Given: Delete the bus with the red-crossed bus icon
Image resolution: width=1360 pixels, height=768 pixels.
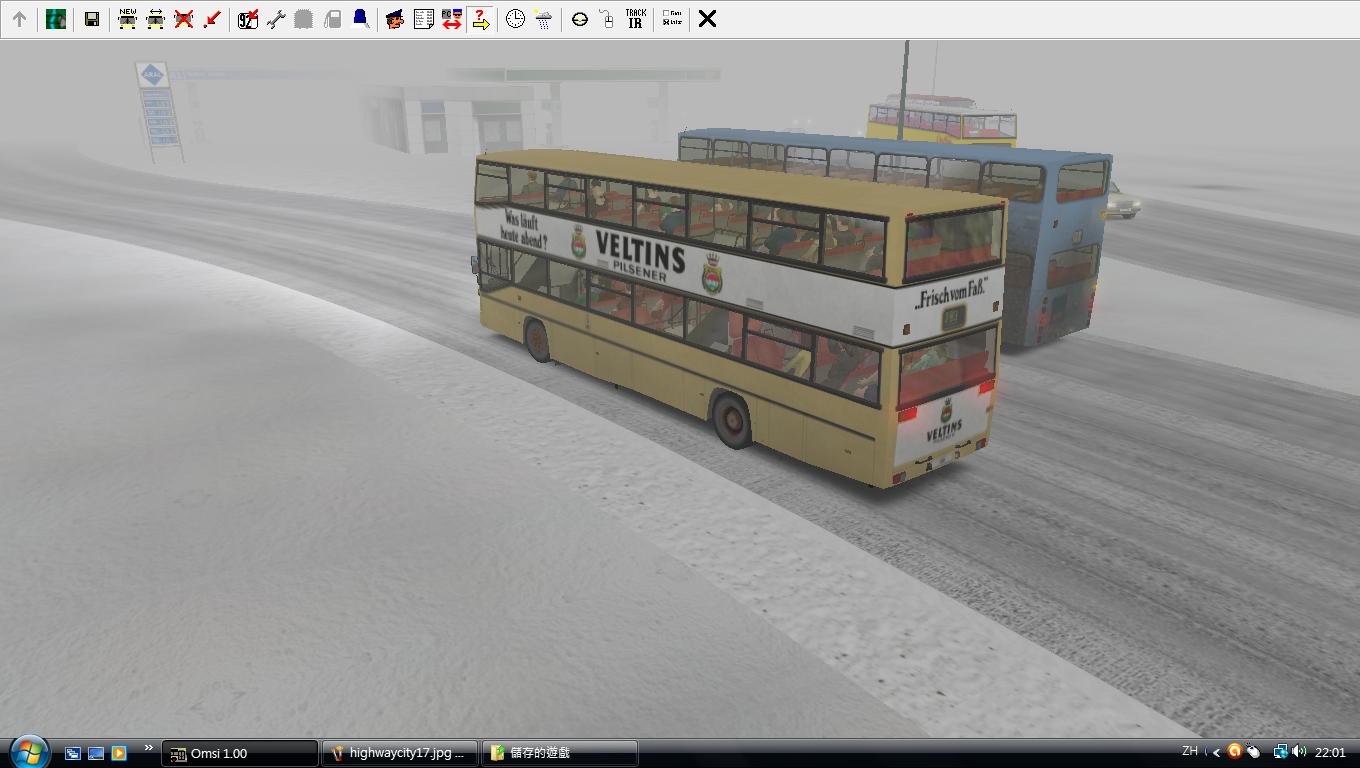Looking at the screenshot, I should pyautogui.click(x=183, y=19).
